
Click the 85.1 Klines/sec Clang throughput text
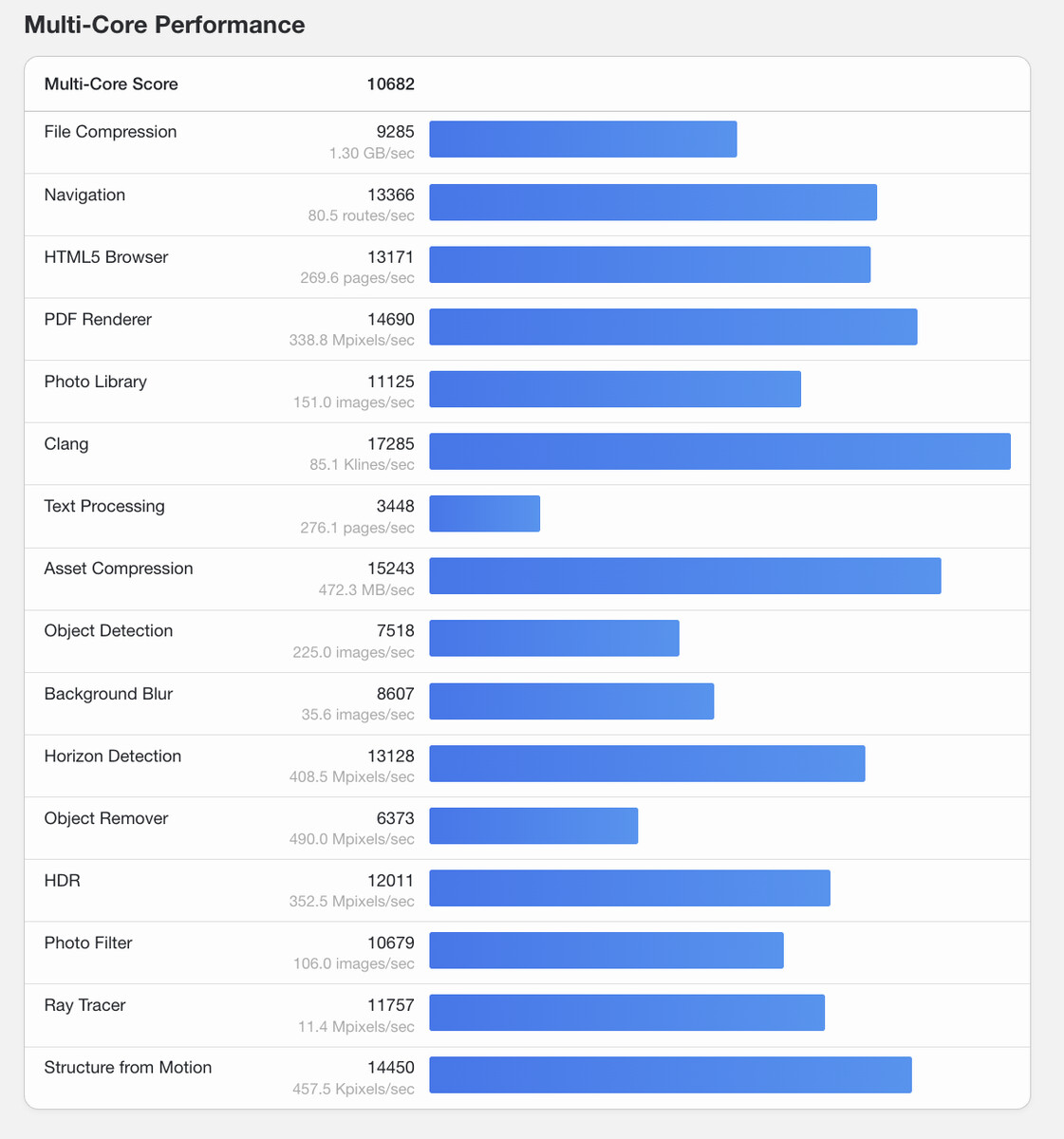362,465
